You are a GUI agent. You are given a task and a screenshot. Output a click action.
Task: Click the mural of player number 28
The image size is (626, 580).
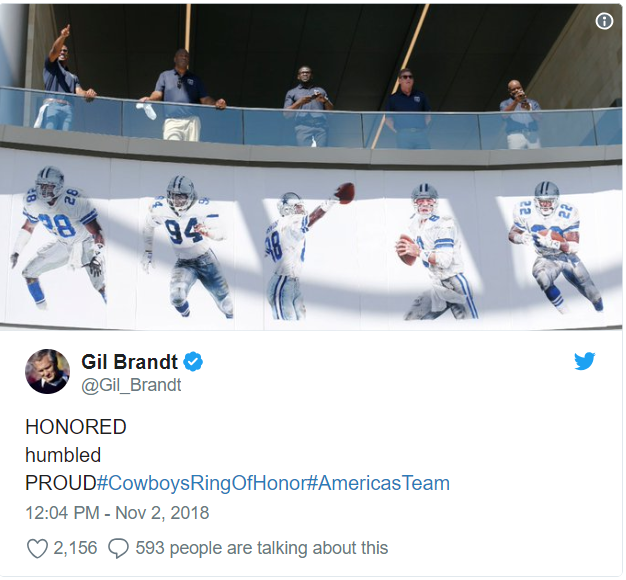coord(59,238)
